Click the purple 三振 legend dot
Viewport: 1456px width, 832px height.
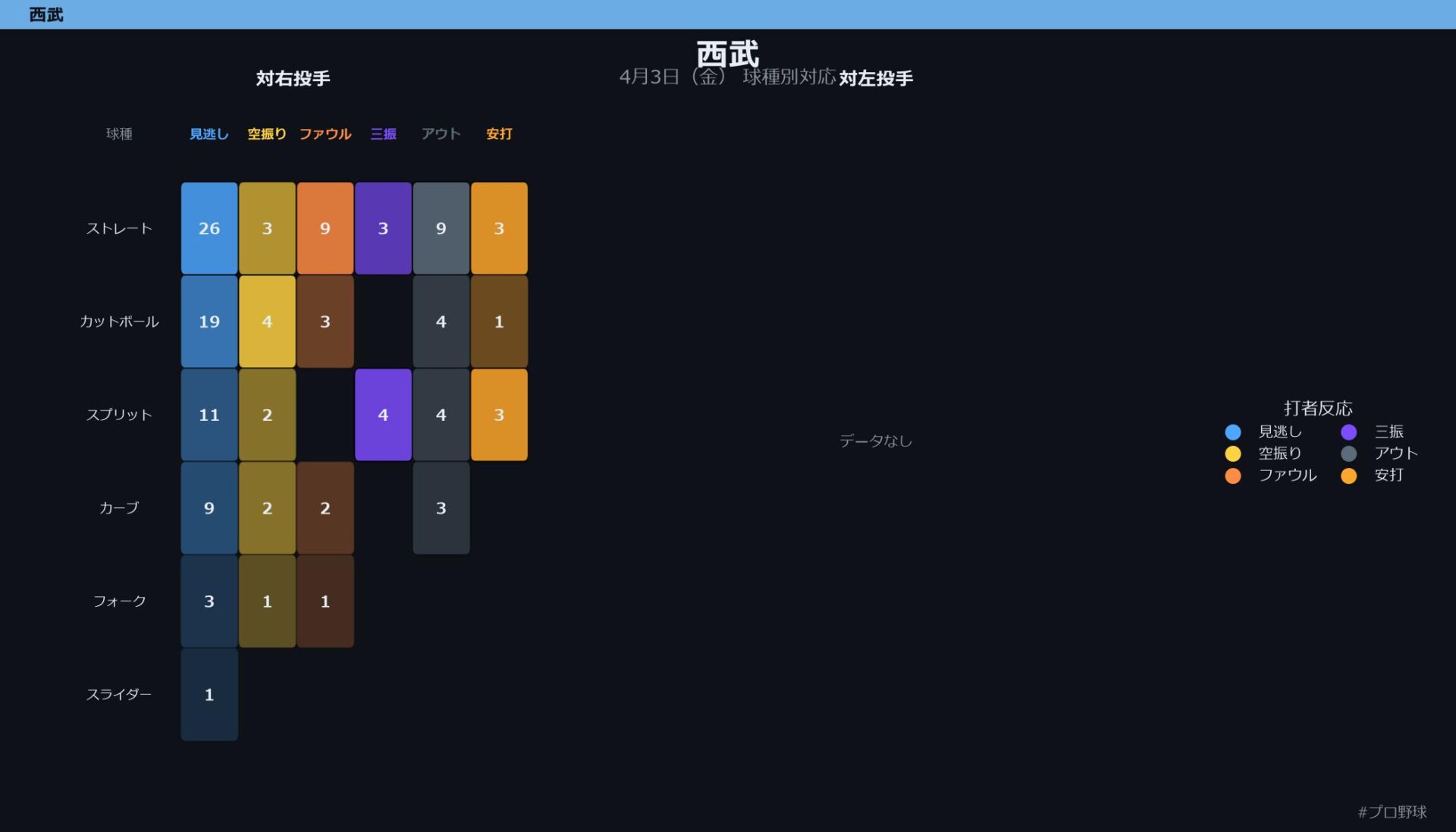pos(1348,432)
